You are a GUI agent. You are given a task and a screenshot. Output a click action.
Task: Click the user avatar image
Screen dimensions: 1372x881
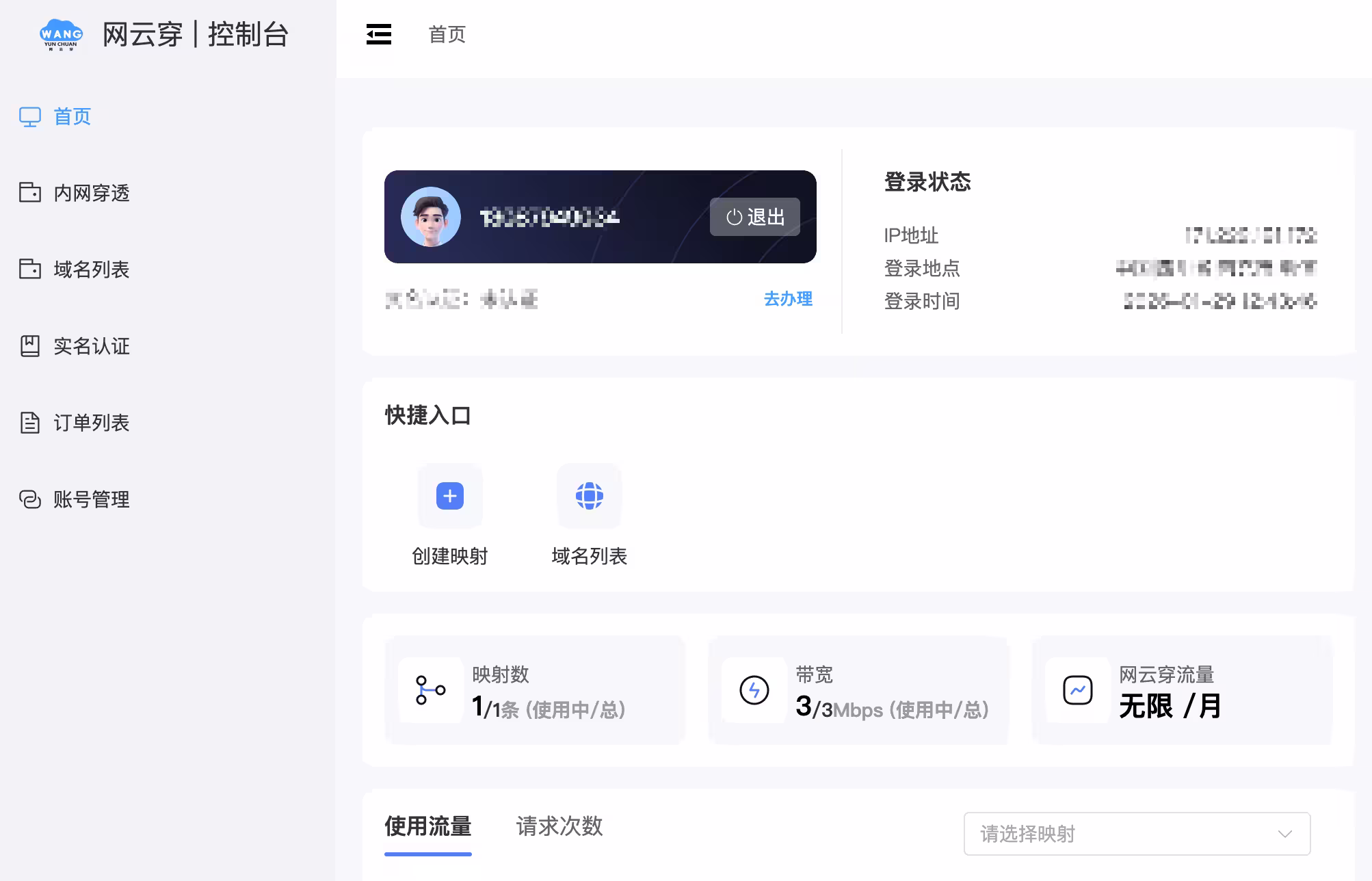(431, 217)
